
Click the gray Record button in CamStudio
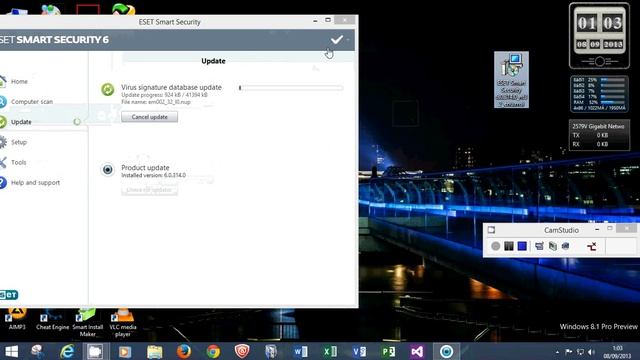496,246
